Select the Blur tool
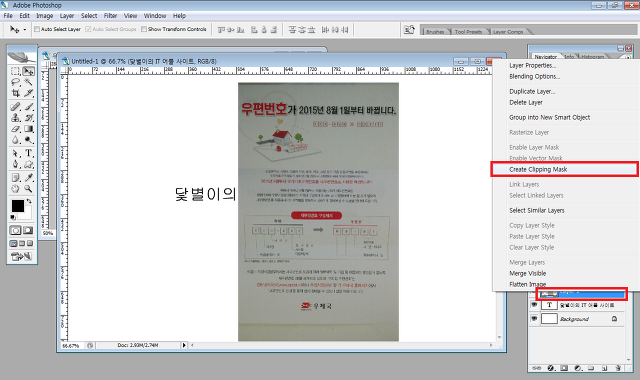 coord(16,140)
